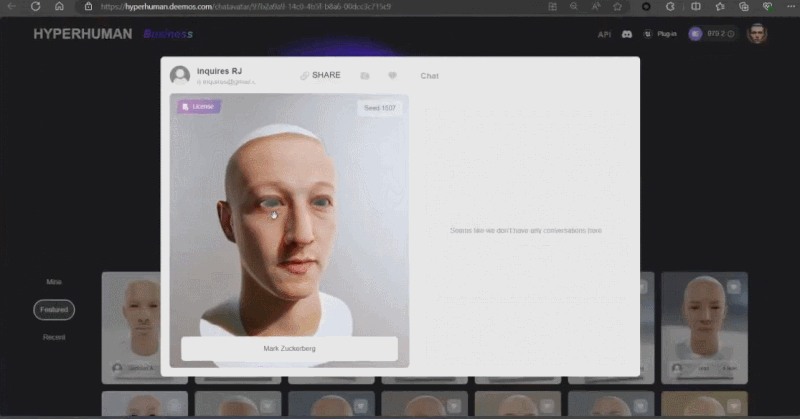The height and width of the screenshot is (419, 800).
Task: Open the Discord icon in header
Action: [x=627, y=34]
